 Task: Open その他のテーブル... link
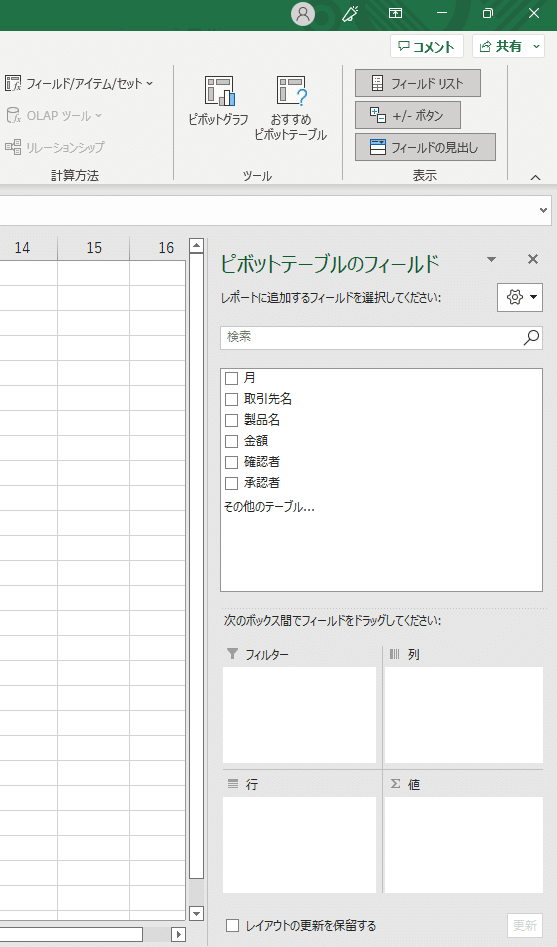(x=269, y=507)
